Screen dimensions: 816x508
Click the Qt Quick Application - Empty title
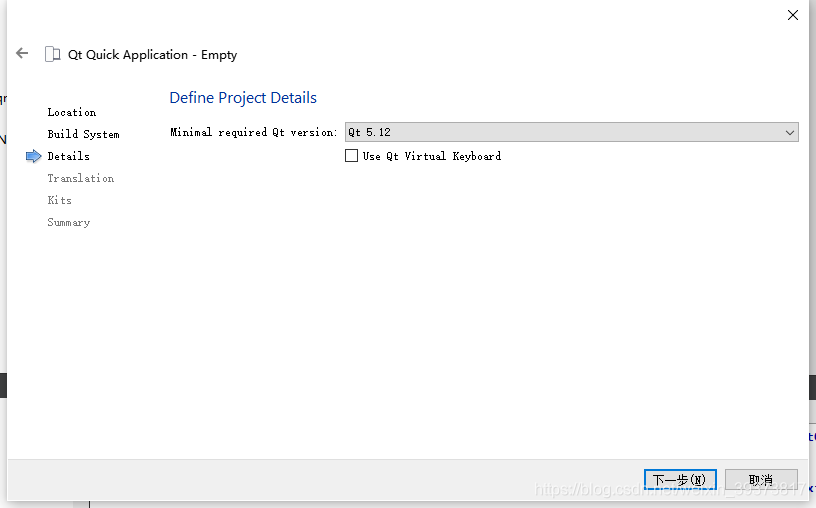152,55
